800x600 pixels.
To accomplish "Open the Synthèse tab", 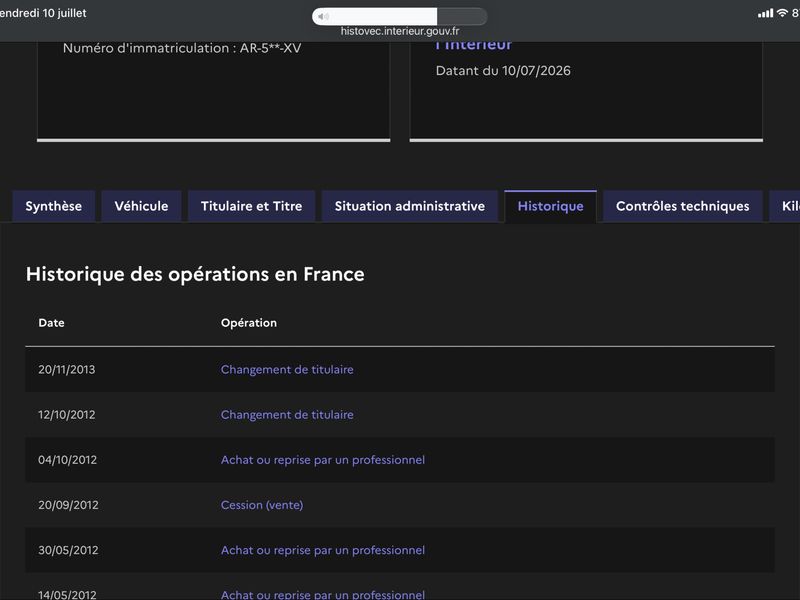I will pos(54,206).
